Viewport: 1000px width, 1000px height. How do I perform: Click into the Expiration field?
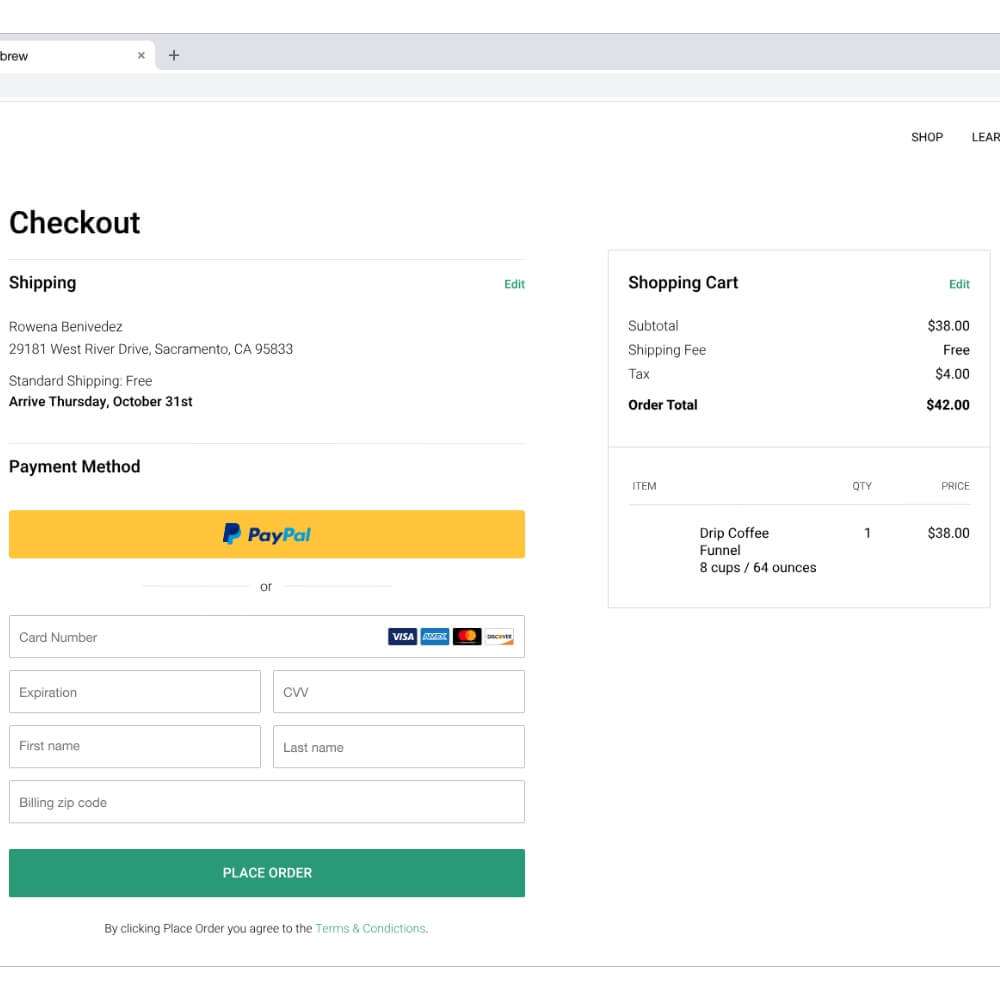[x=135, y=692]
